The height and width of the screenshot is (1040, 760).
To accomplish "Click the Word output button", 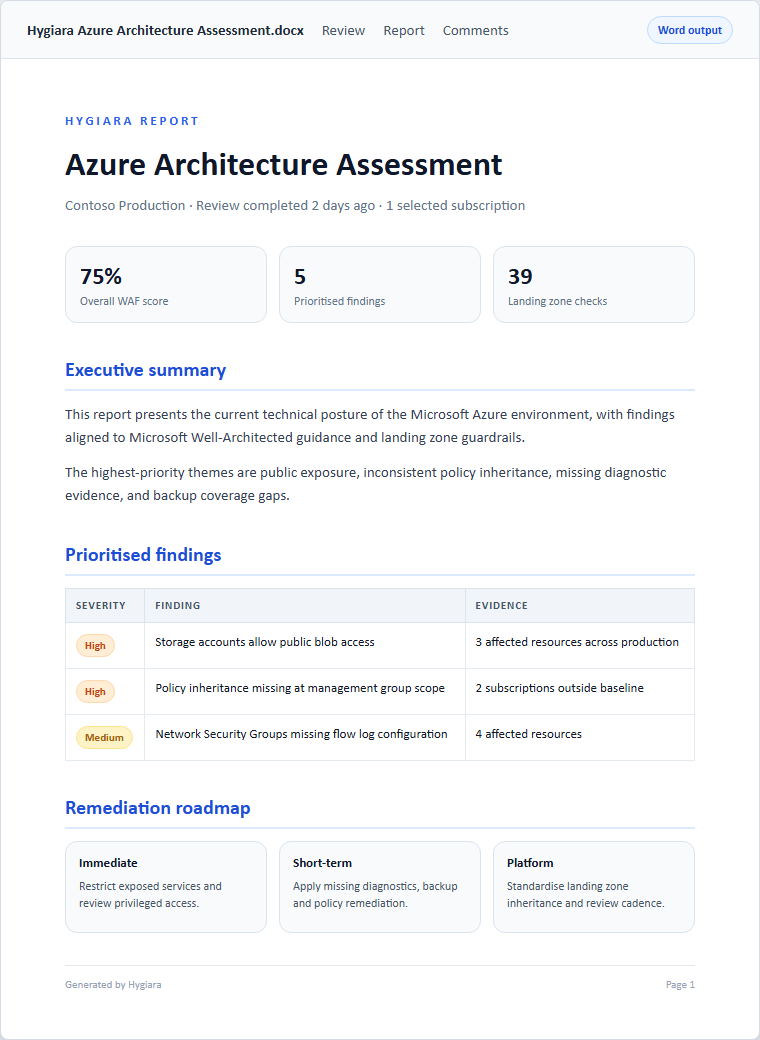I will click(690, 31).
